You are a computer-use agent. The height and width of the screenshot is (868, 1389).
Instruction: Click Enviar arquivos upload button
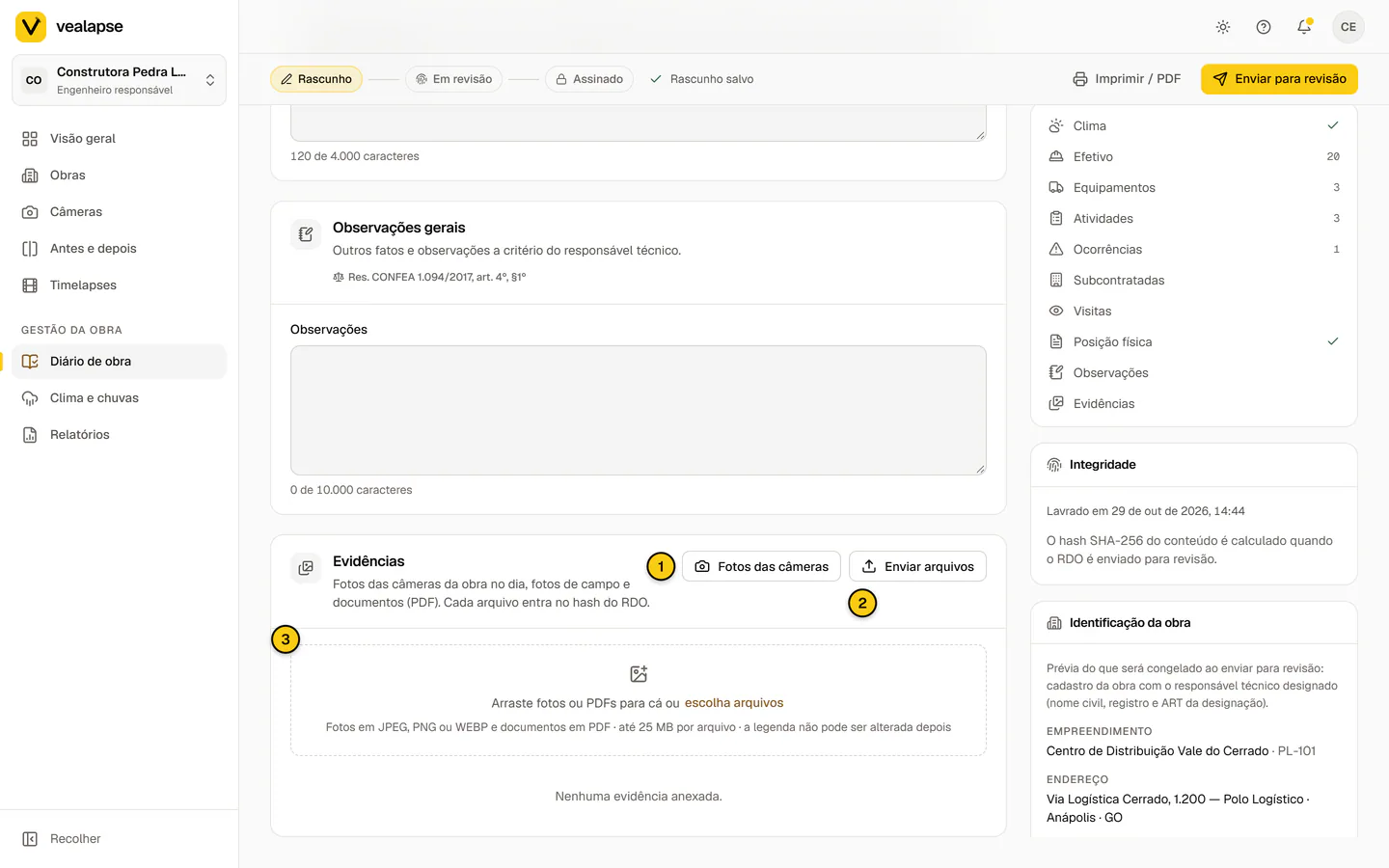click(x=917, y=567)
